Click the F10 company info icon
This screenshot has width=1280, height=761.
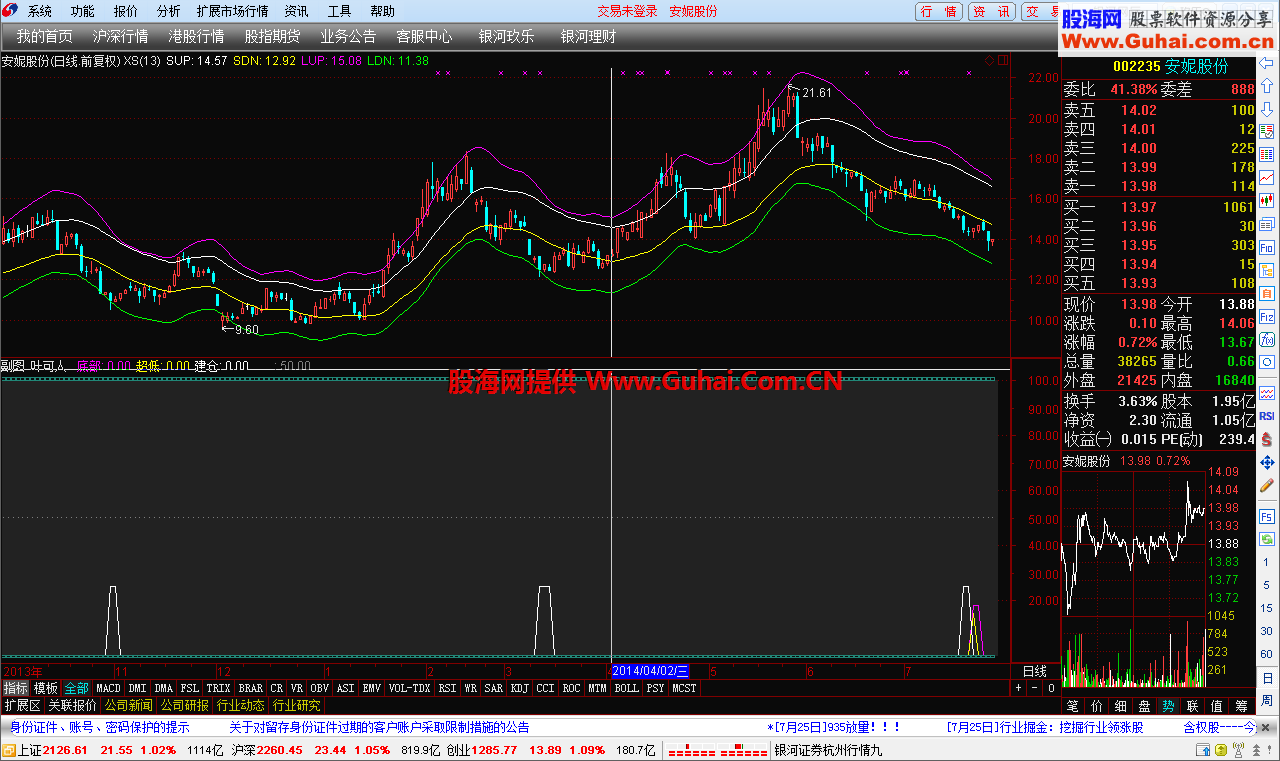point(1267,246)
